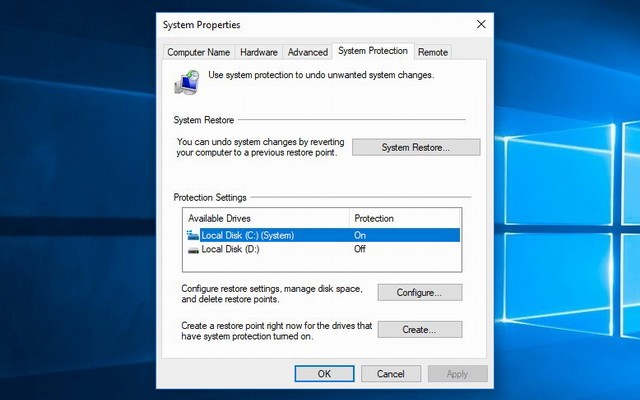The image size is (640, 400).
Task: Close the System Properties dialog
Action: tap(481, 24)
